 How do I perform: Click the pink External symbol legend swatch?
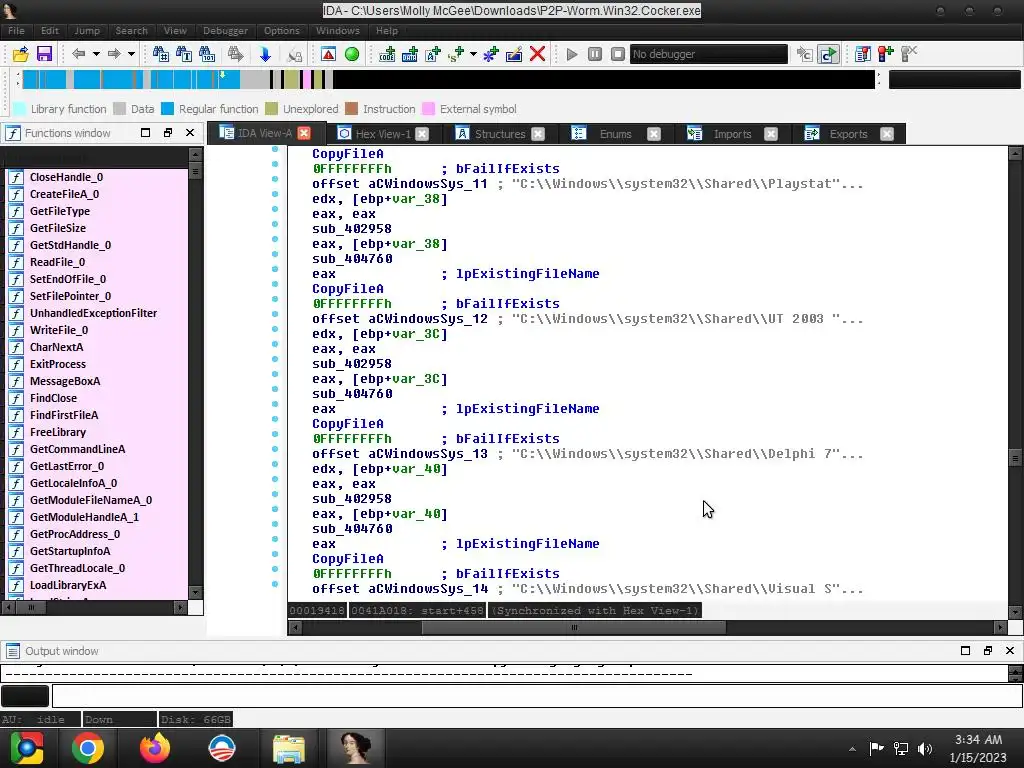tap(429, 109)
